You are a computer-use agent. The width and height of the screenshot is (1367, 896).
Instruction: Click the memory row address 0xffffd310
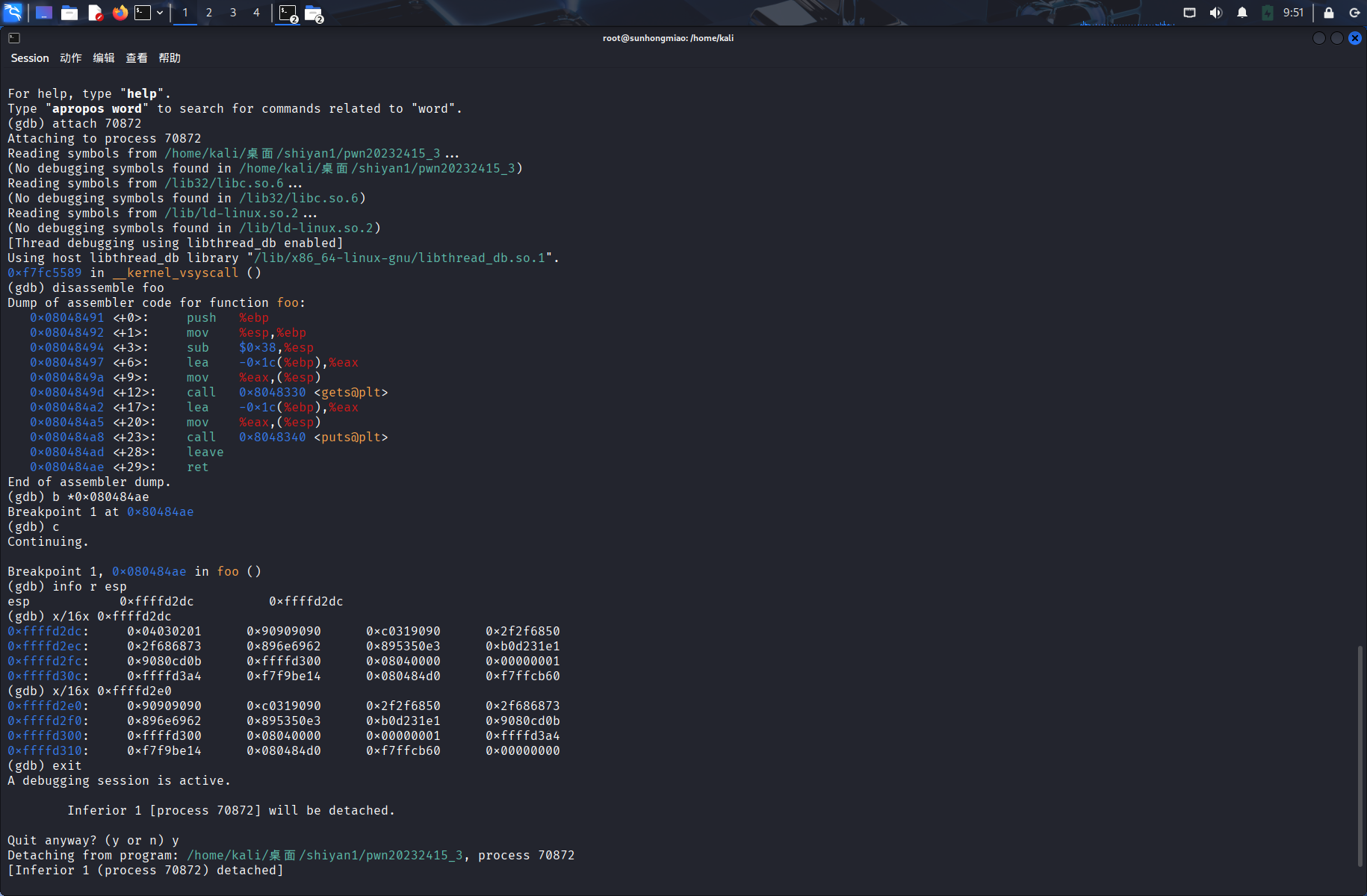[x=45, y=750]
